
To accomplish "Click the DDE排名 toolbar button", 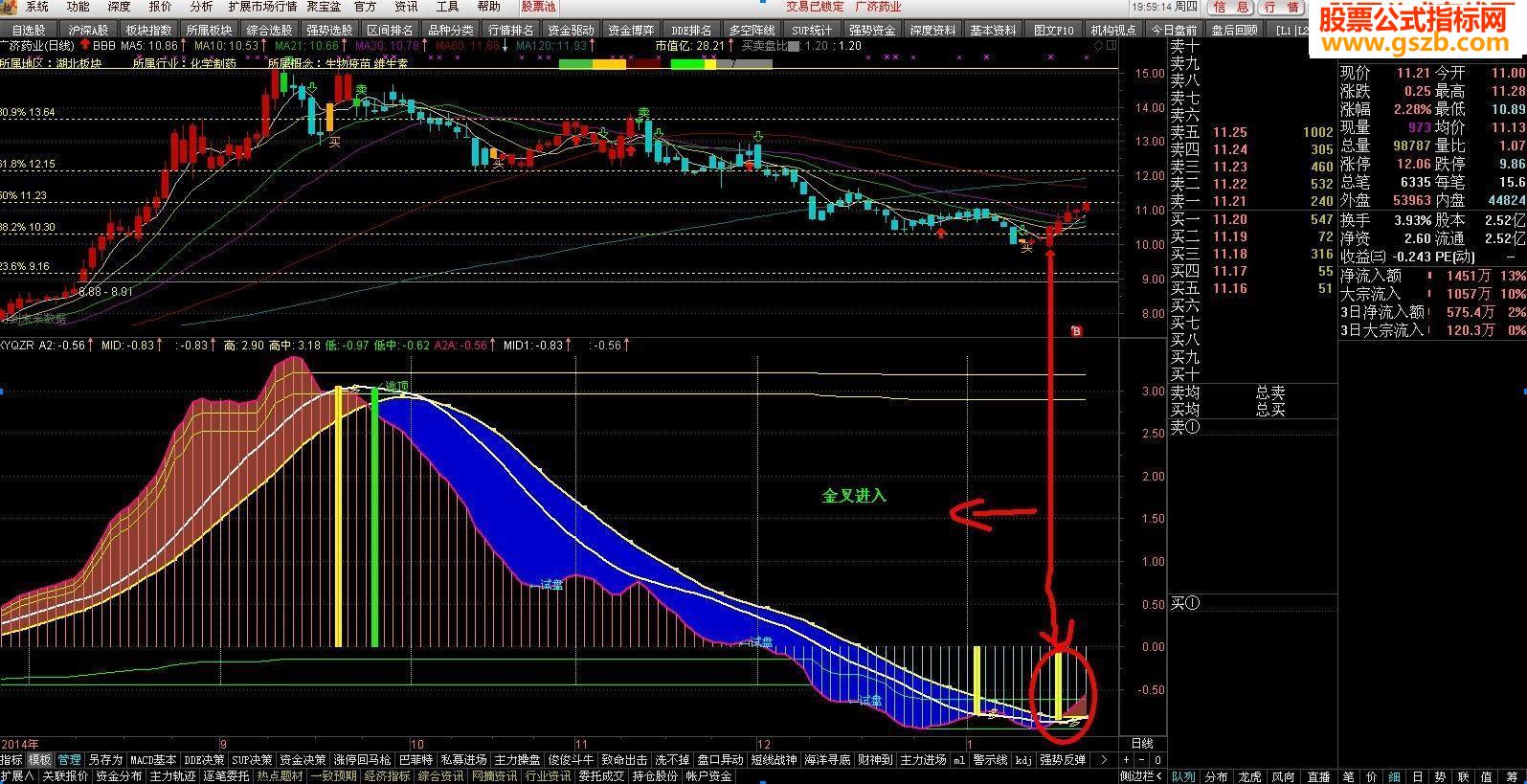I will [690, 31].
